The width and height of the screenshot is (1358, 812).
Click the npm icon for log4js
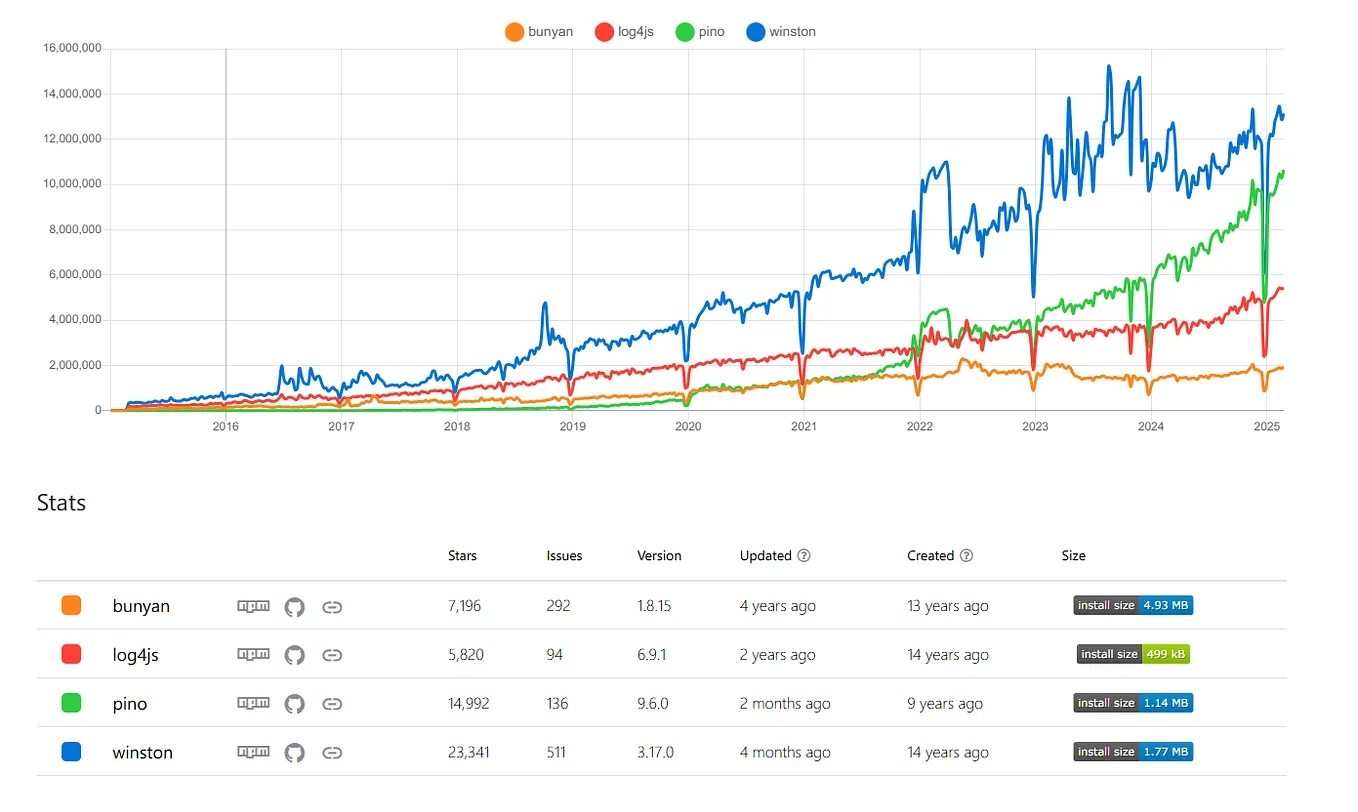pyautogui.click(x=253, y=654)
